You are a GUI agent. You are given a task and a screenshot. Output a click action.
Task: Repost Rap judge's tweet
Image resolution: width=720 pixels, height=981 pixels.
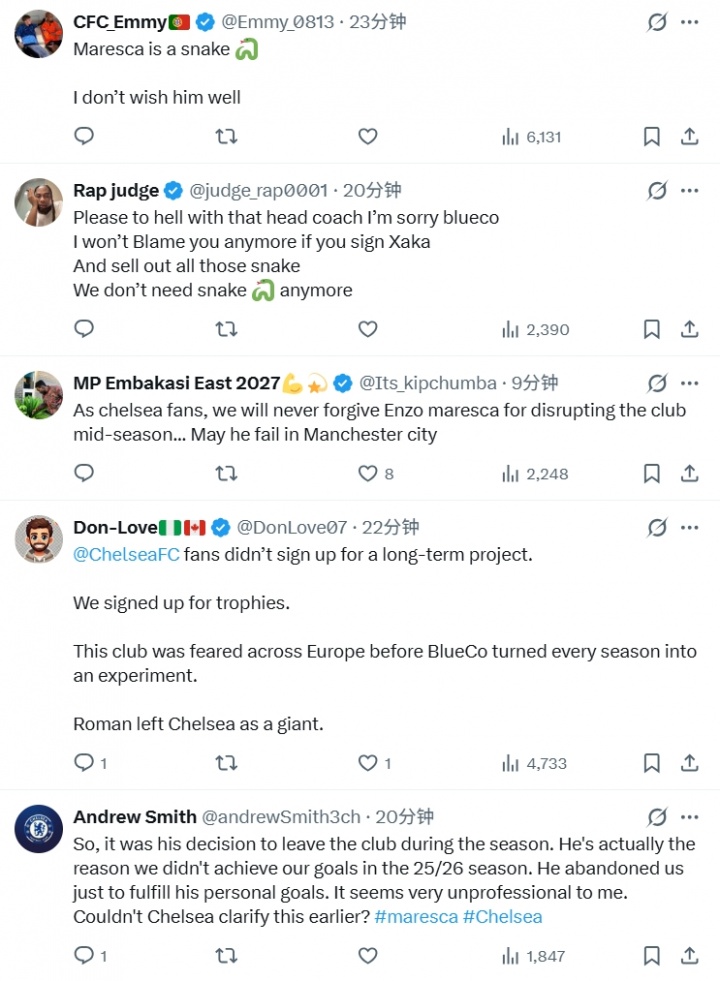tap(226, 328)
